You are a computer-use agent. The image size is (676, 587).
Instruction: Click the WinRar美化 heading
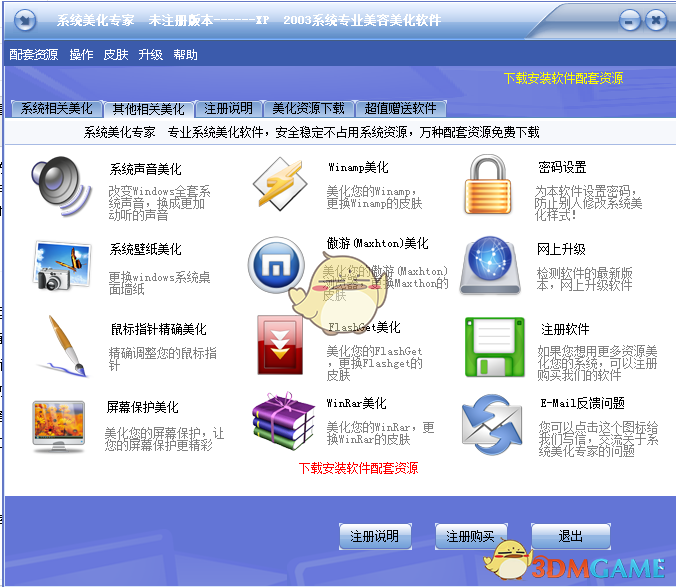click(x=357, y=403)
